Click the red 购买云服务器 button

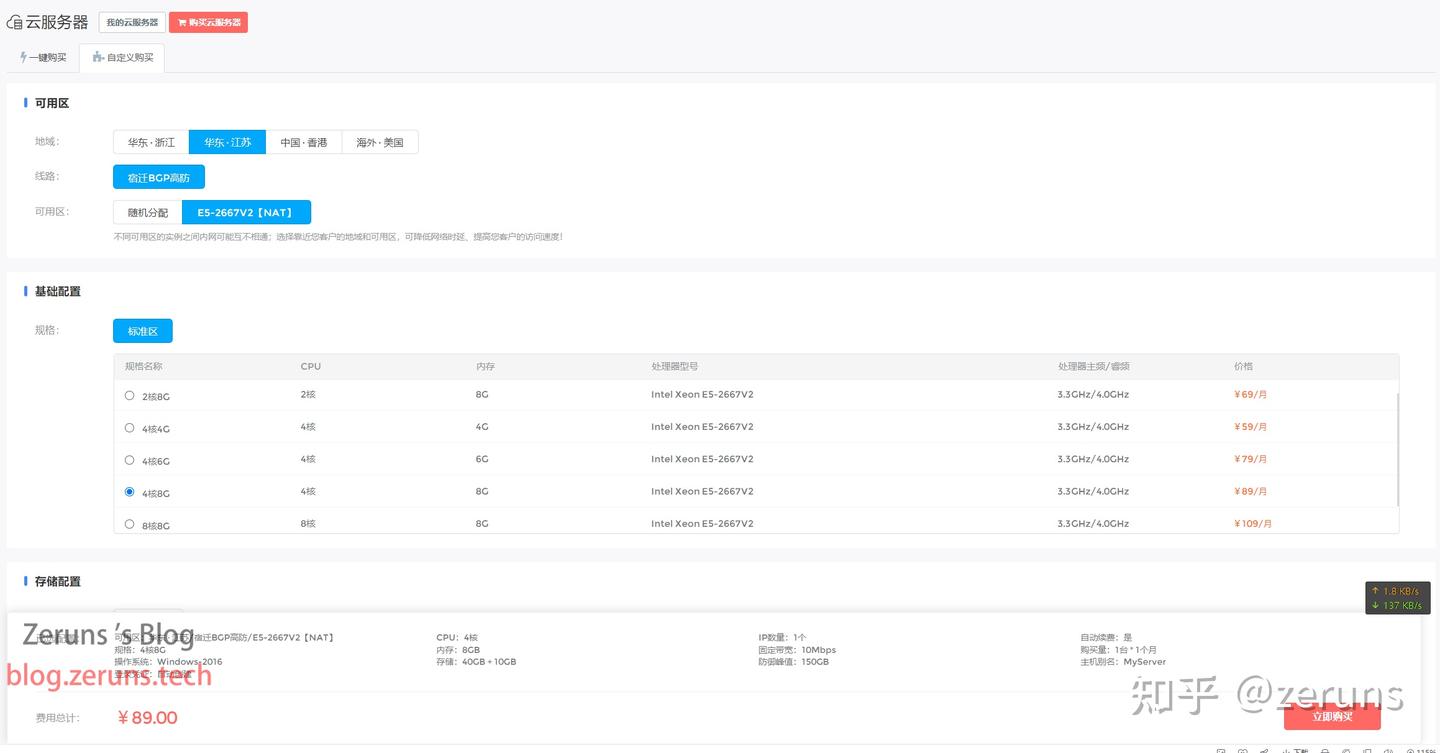(208, 22)
